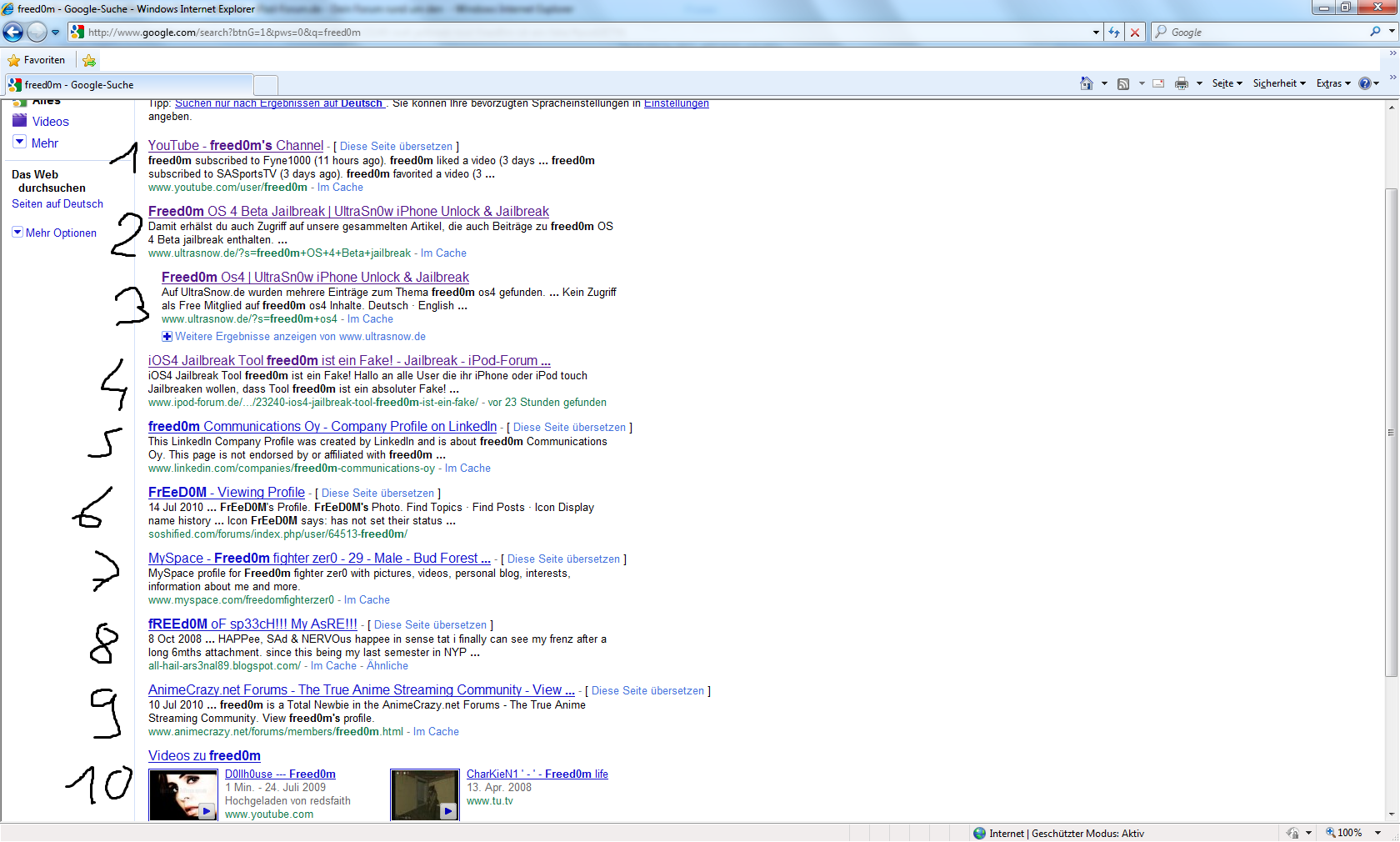
Task: Open CharKieN1 Freed0m life video link
Action: tap(537, 774)
